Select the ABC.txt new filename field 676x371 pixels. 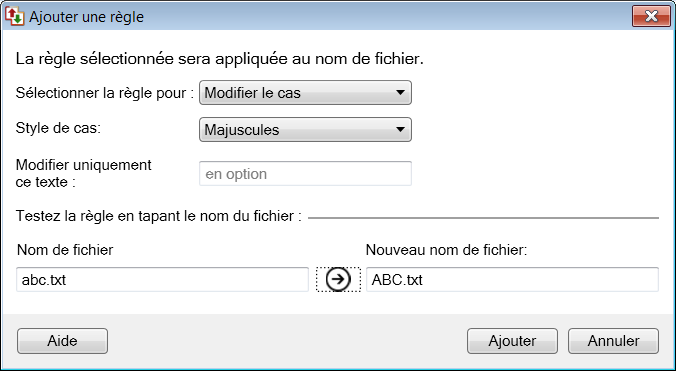[512, 280]
